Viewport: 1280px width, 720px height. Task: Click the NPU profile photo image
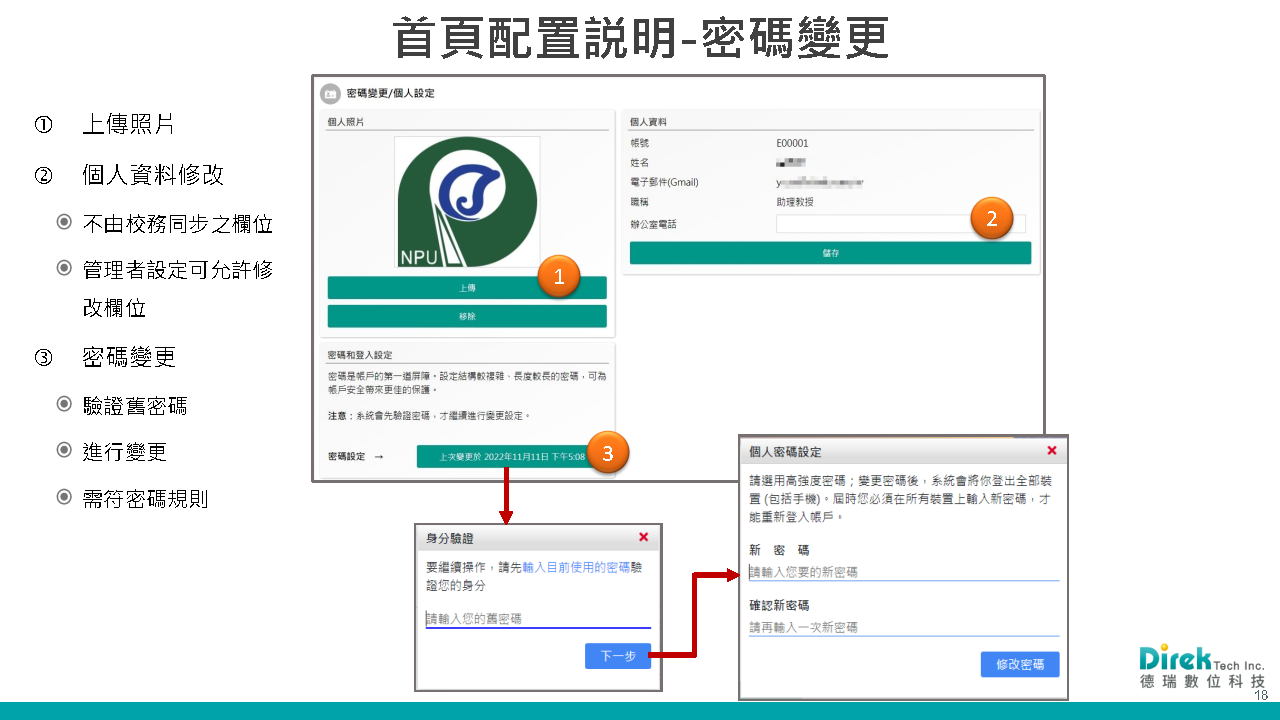[x=467, y=203]
